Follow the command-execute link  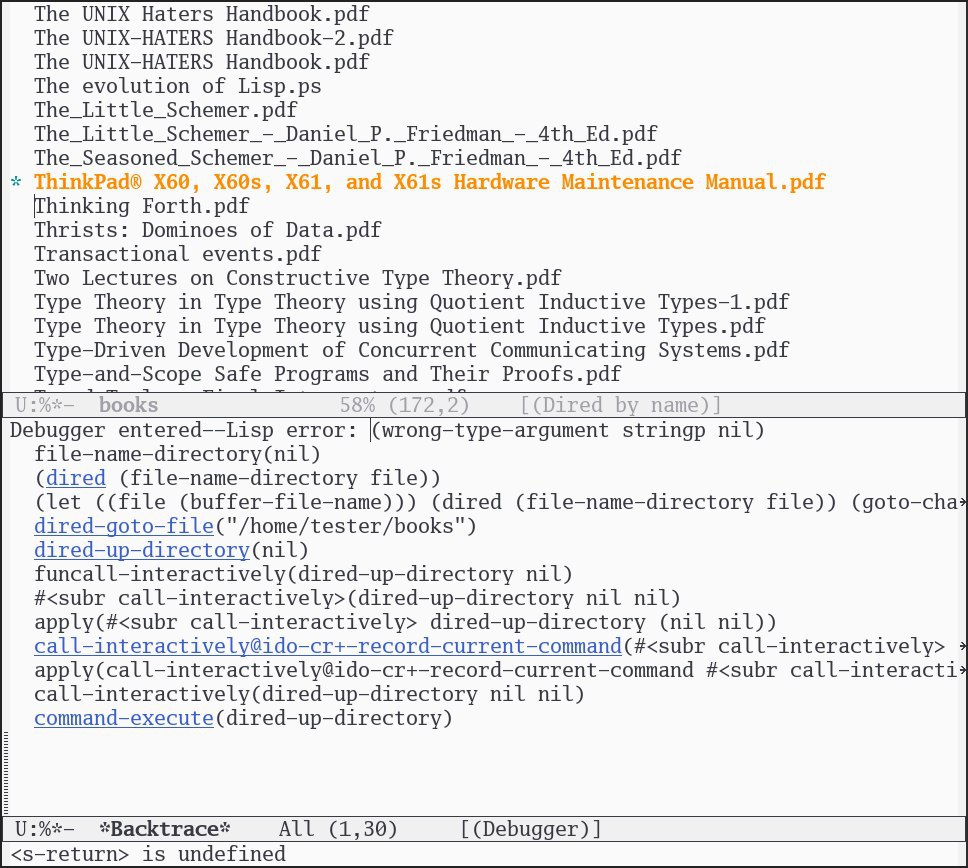tap(124, 719)
